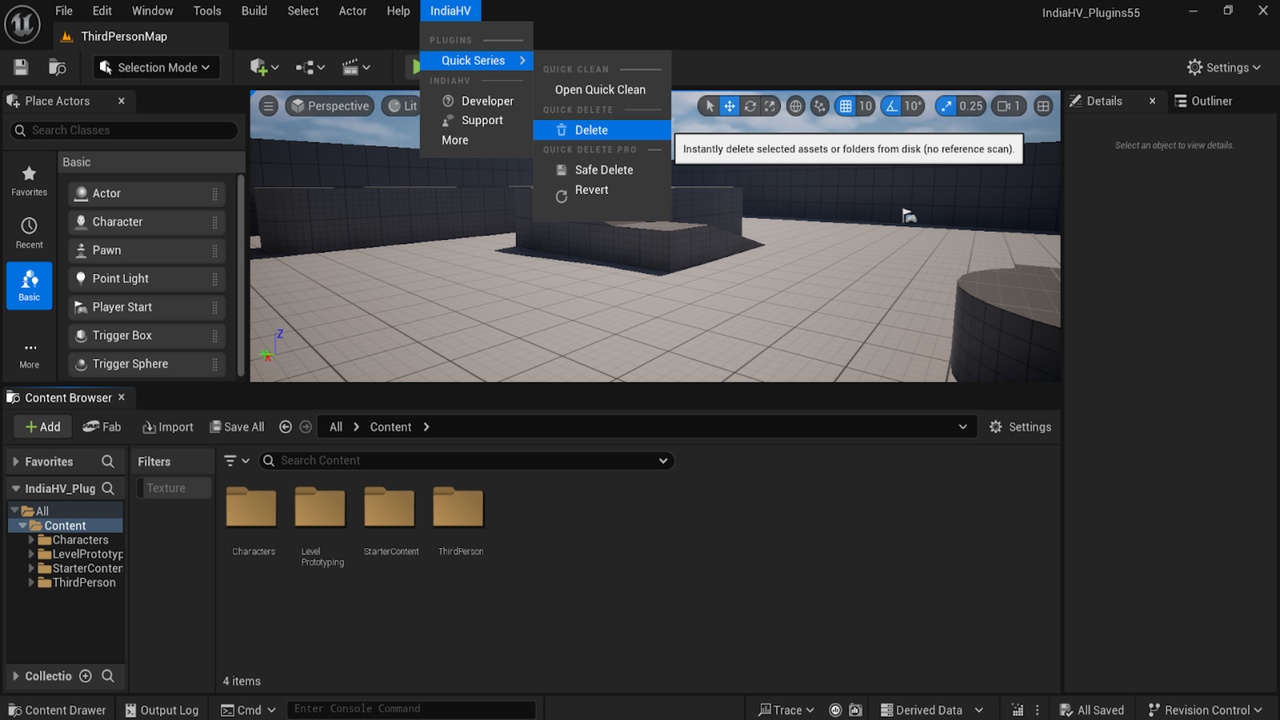Open the viewport options hamburger menu
This screenshot has height=720, width=1280.
[268, 106]
